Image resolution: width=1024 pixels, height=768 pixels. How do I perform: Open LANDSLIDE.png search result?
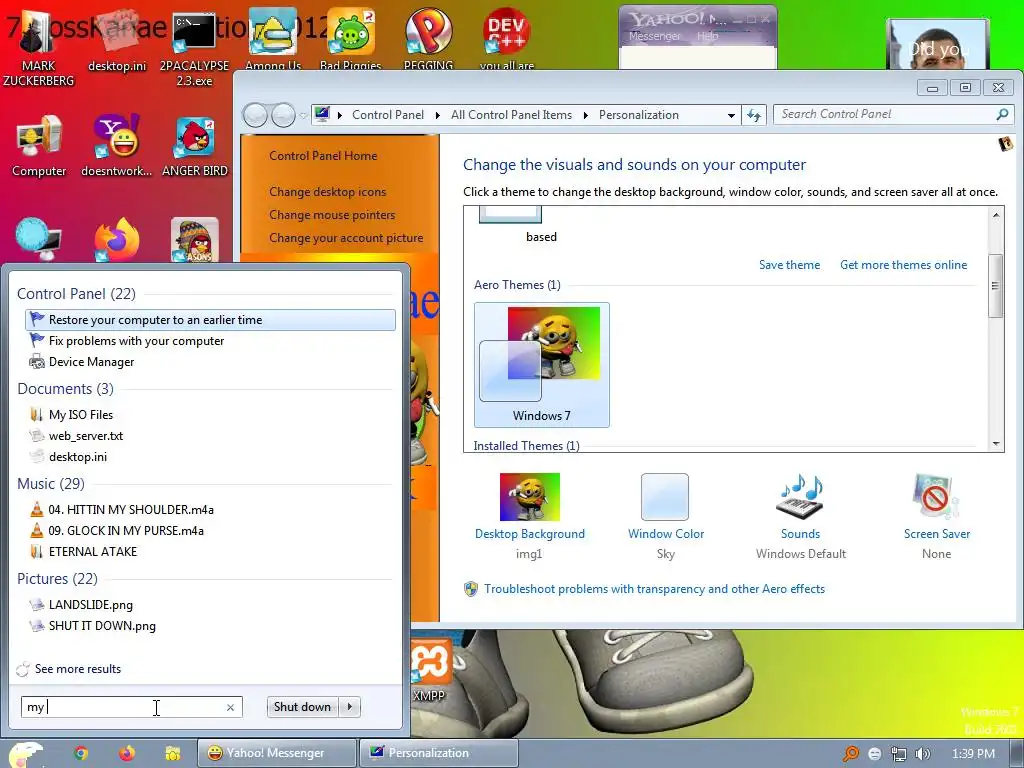(210, 605)
